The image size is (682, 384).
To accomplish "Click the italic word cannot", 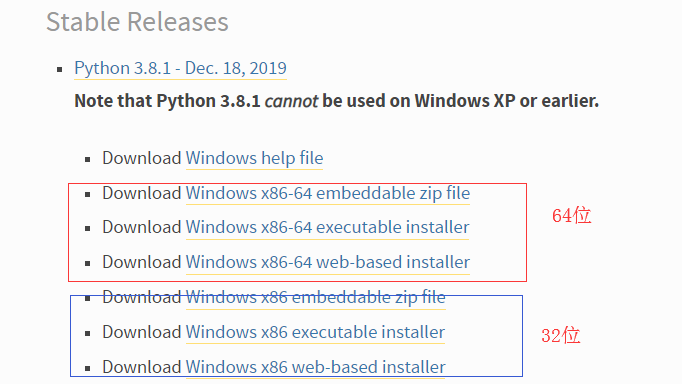I will coord(291,101).
